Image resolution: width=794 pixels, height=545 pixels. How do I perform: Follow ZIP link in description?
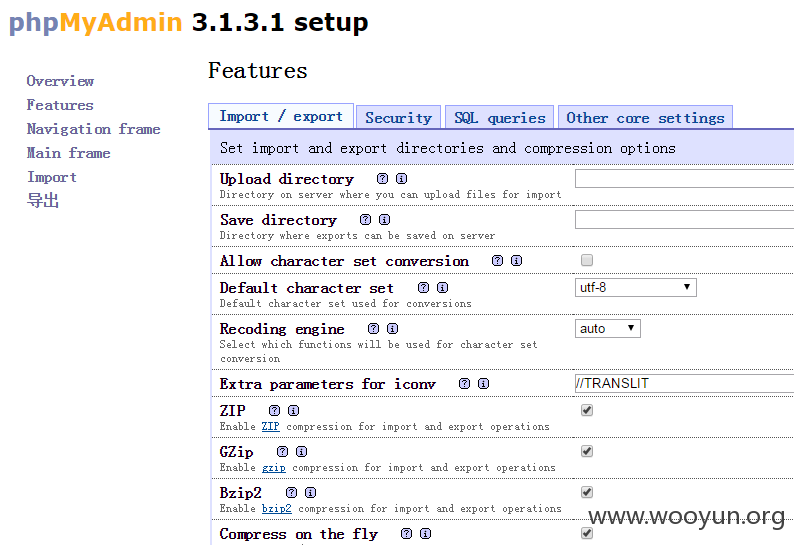click(270, 426)
